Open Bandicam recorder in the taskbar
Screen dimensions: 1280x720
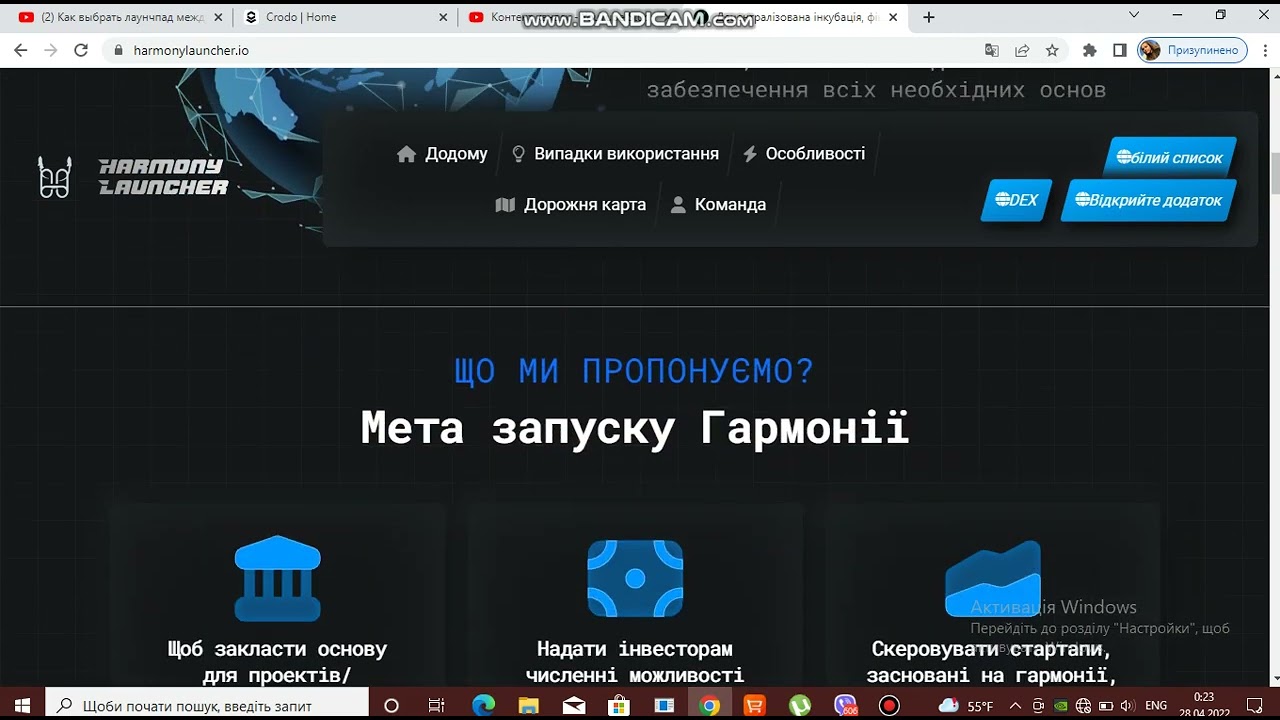(x=889, y=705)
